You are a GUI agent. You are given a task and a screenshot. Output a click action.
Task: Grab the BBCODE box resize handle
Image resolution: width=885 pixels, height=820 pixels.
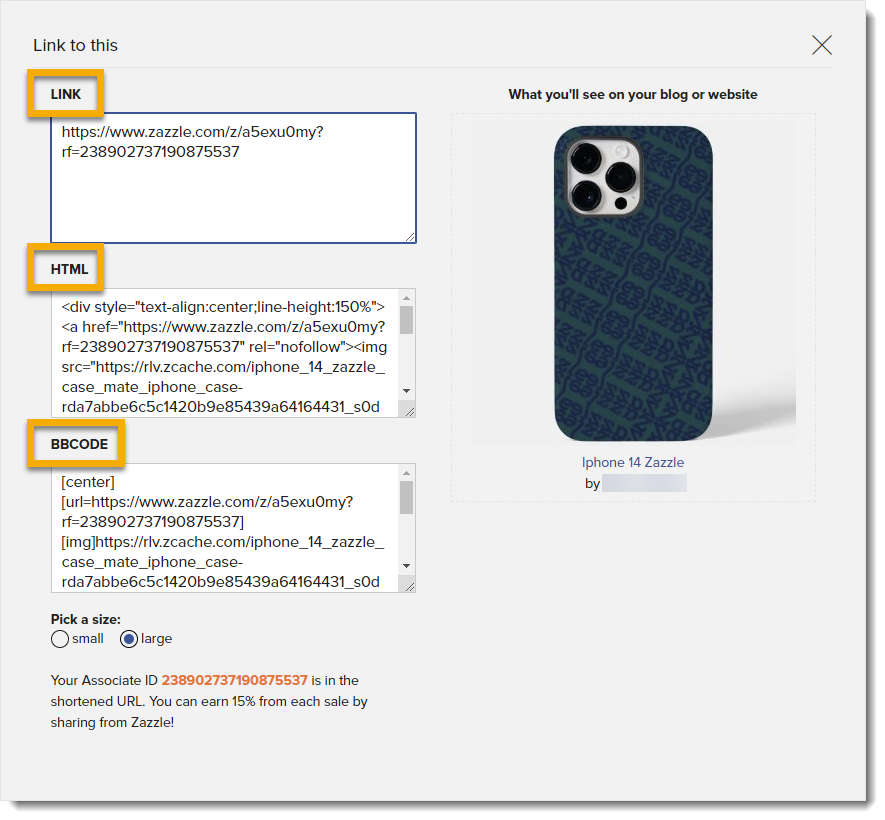(x=406, y=584)
